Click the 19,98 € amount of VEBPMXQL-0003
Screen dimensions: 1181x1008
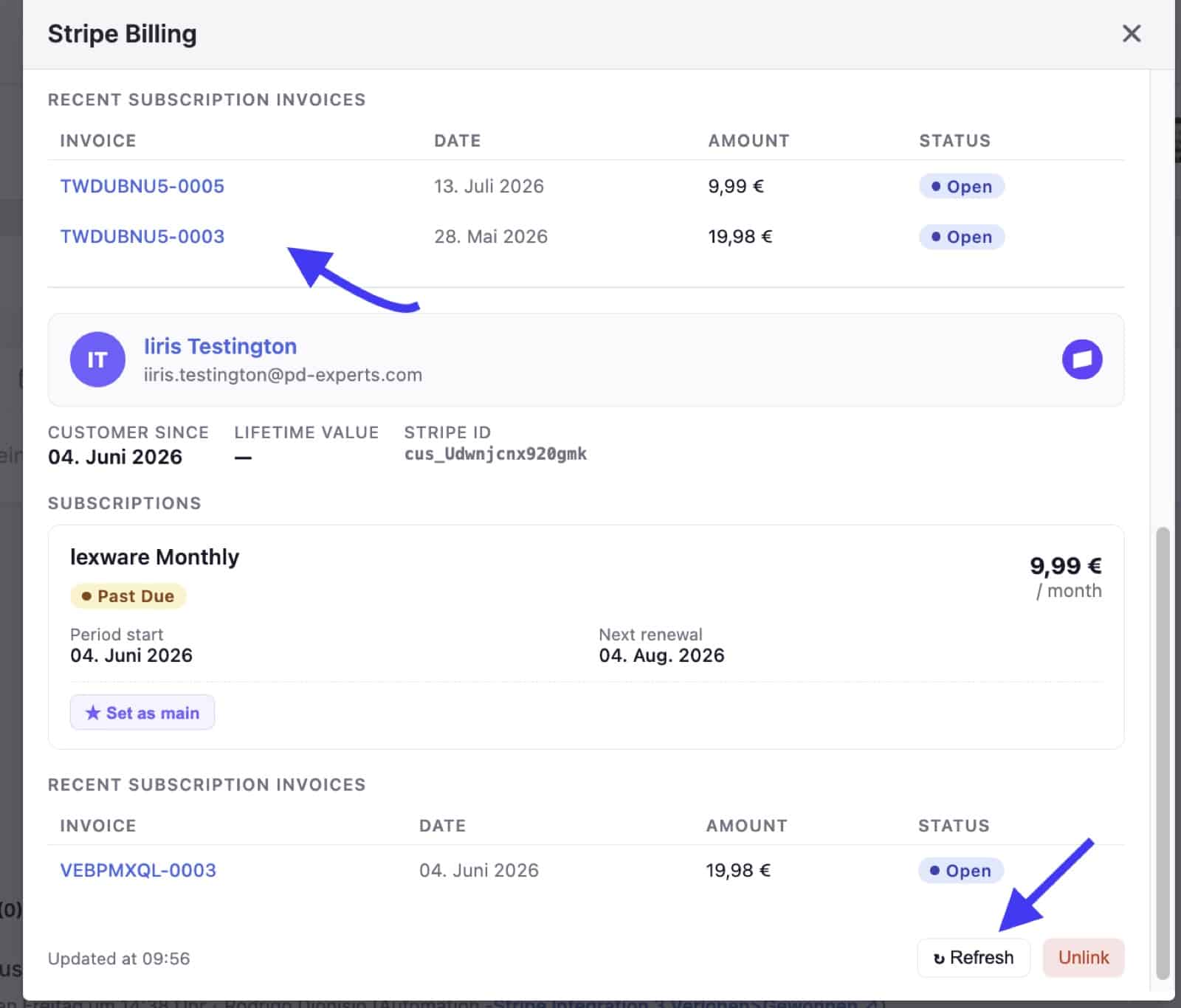click(x=738, y=870)
